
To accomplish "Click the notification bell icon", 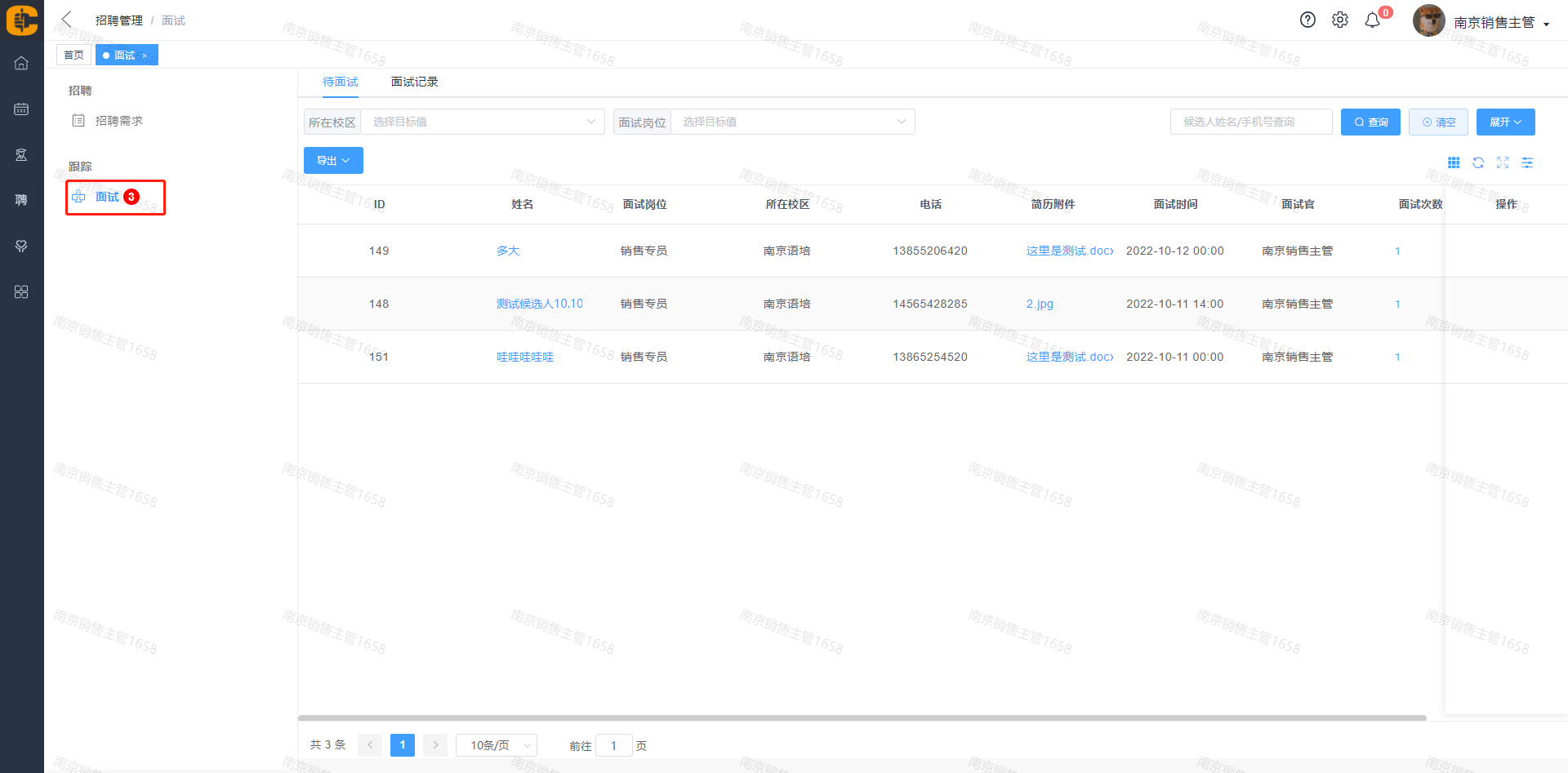I will [1372, 20].
